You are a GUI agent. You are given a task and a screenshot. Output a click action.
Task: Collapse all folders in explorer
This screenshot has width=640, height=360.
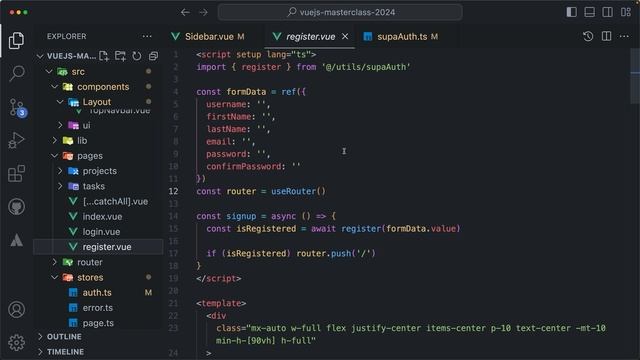(153, 56)
